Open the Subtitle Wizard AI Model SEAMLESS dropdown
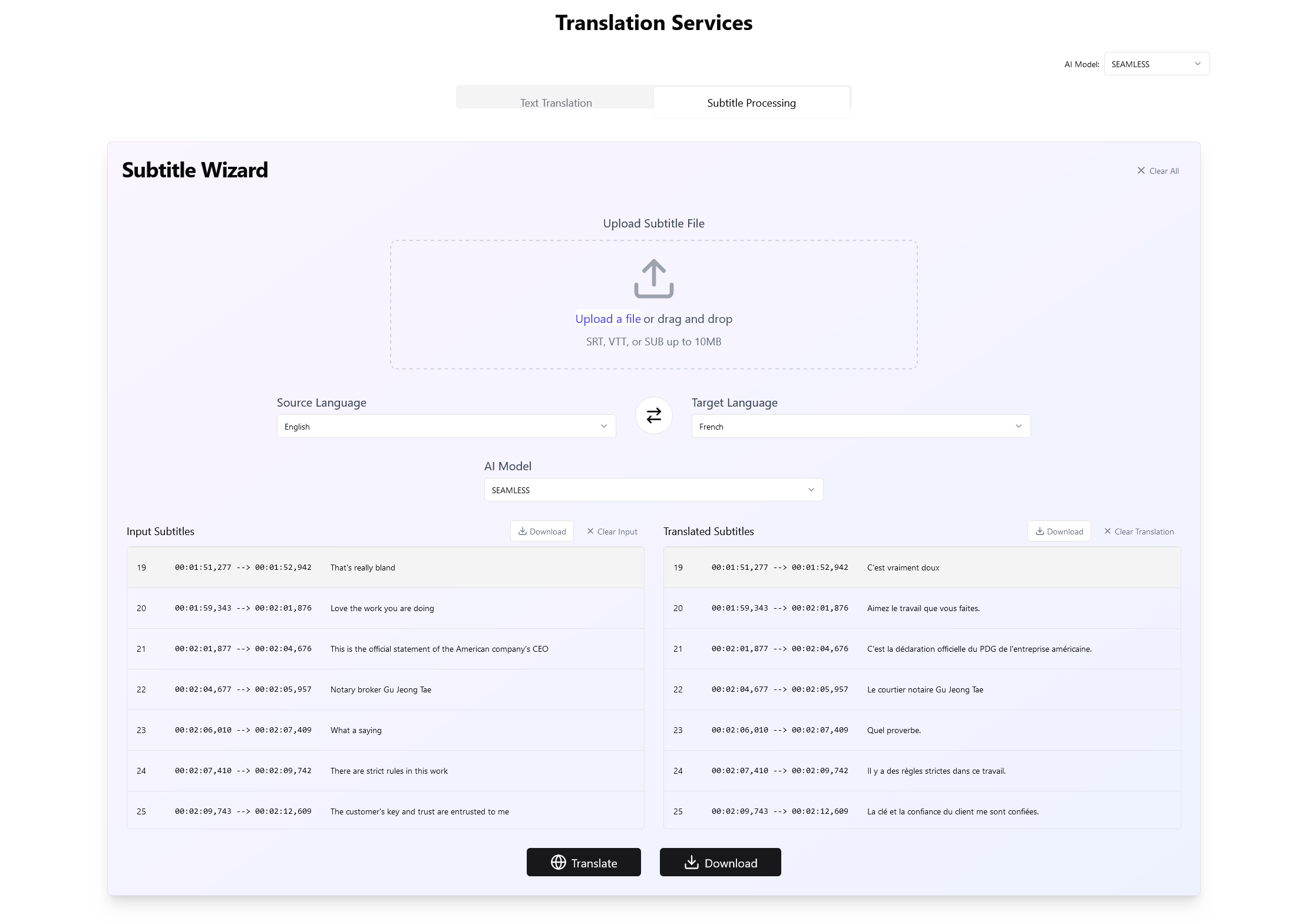This screenshot has width=1308, height=924. click(653, 490)
